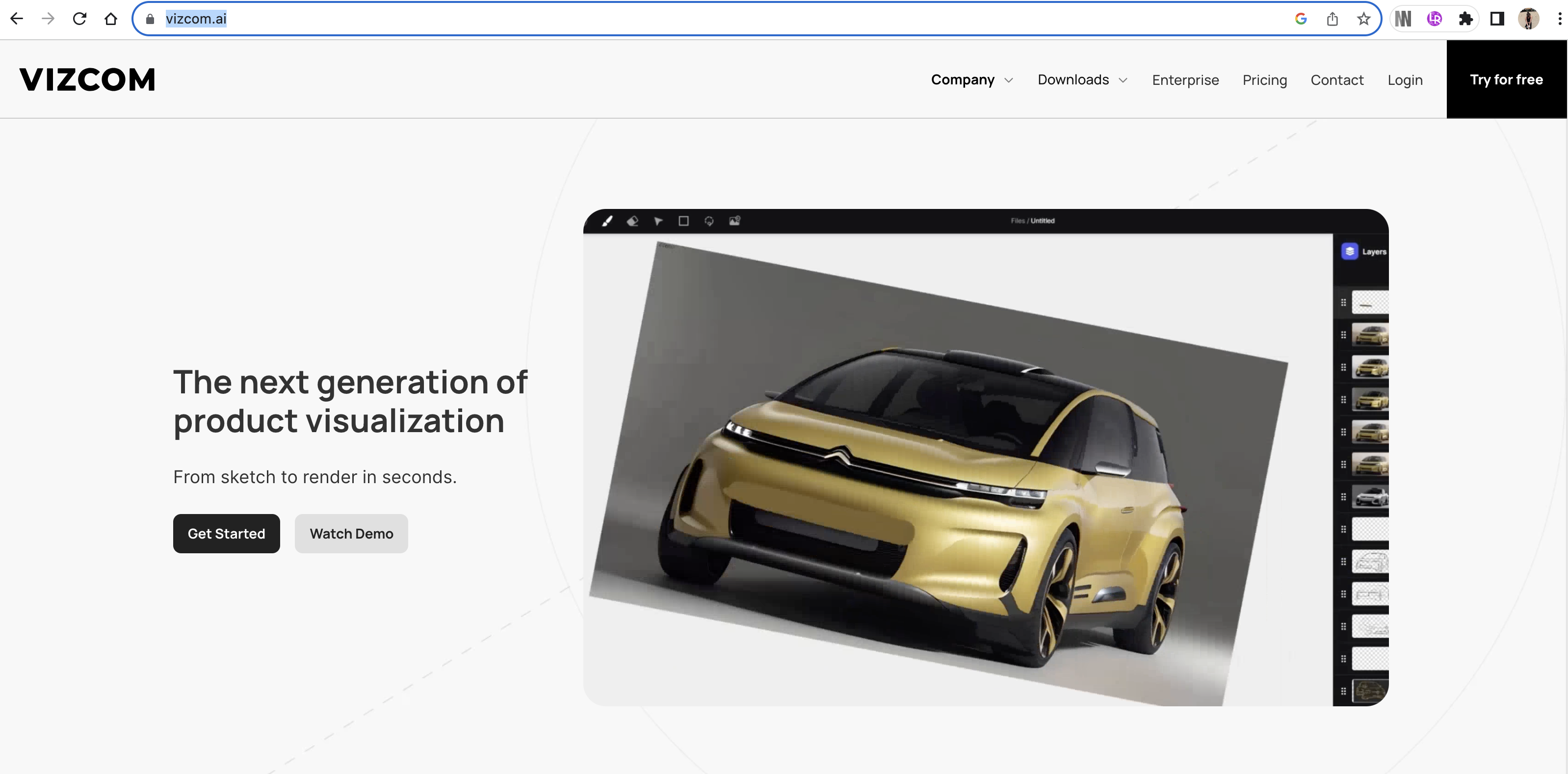Open the Contact link
Viewport: 1568px width, 774px height.
tap(1337, 80)
